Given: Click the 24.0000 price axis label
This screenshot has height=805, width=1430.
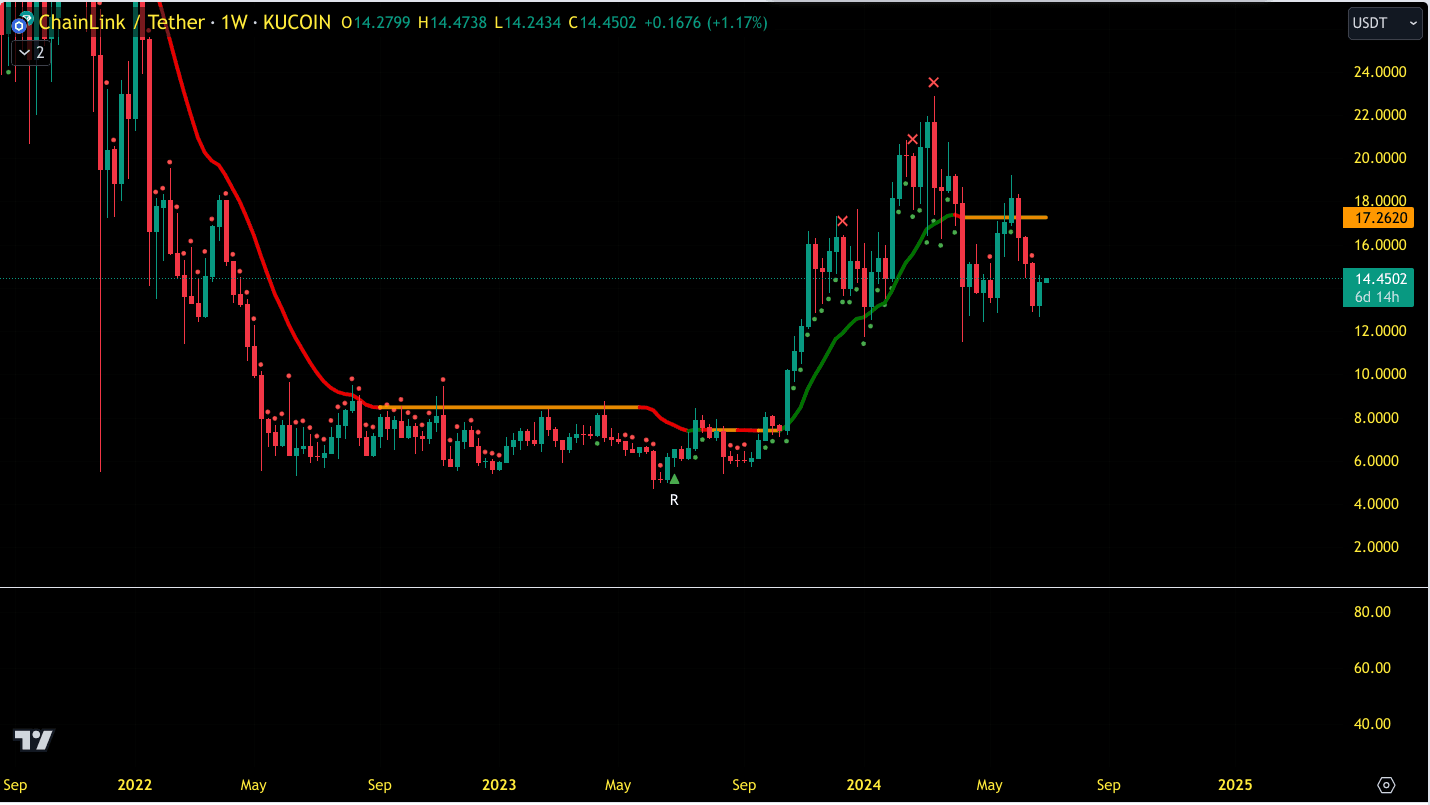Looking at the screenshot, I should click(x=1380, y=72).
